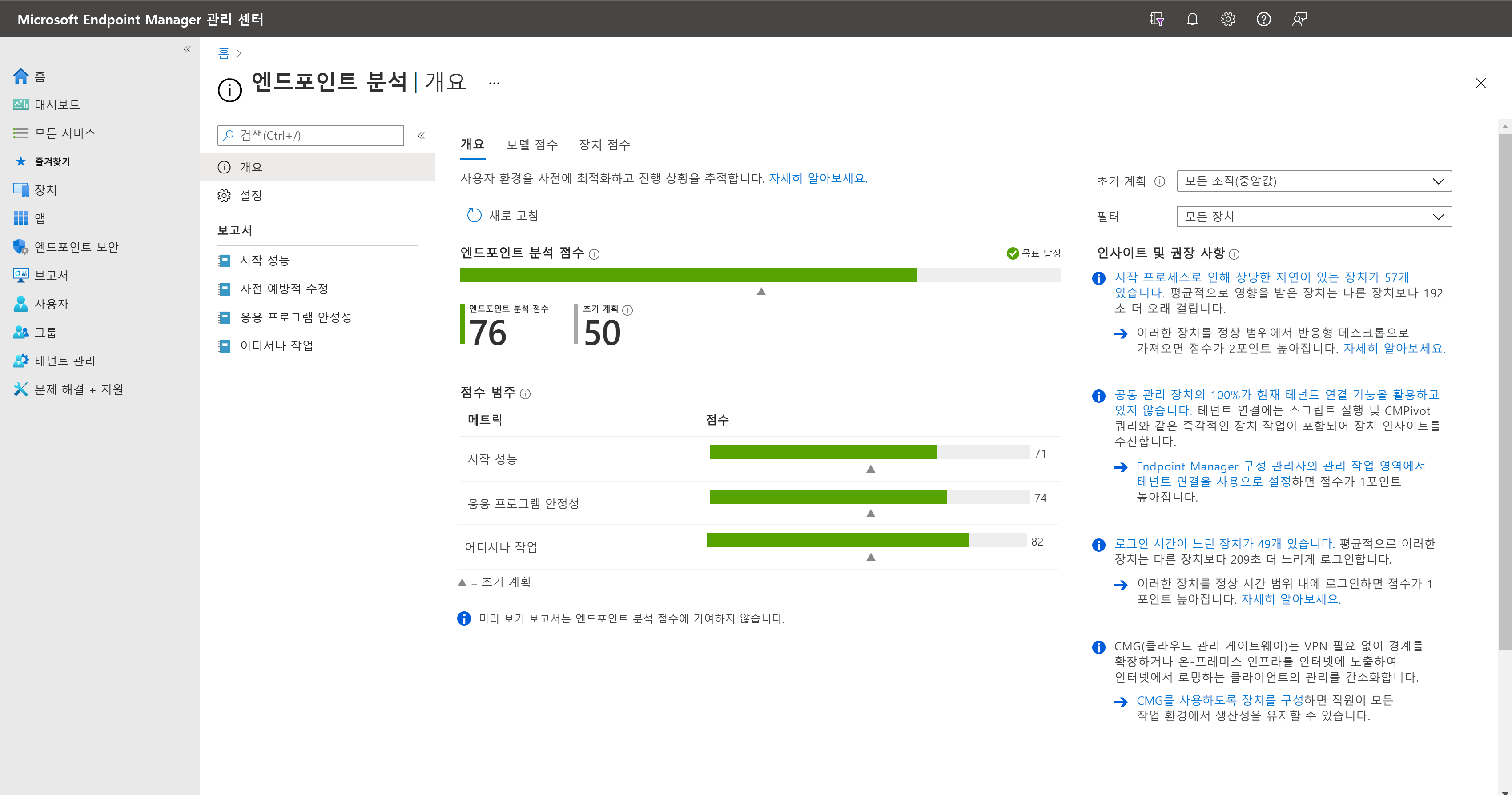The image size is (1512, 795).
Task: Select 개요 in the blade menu
Action: 318,167
